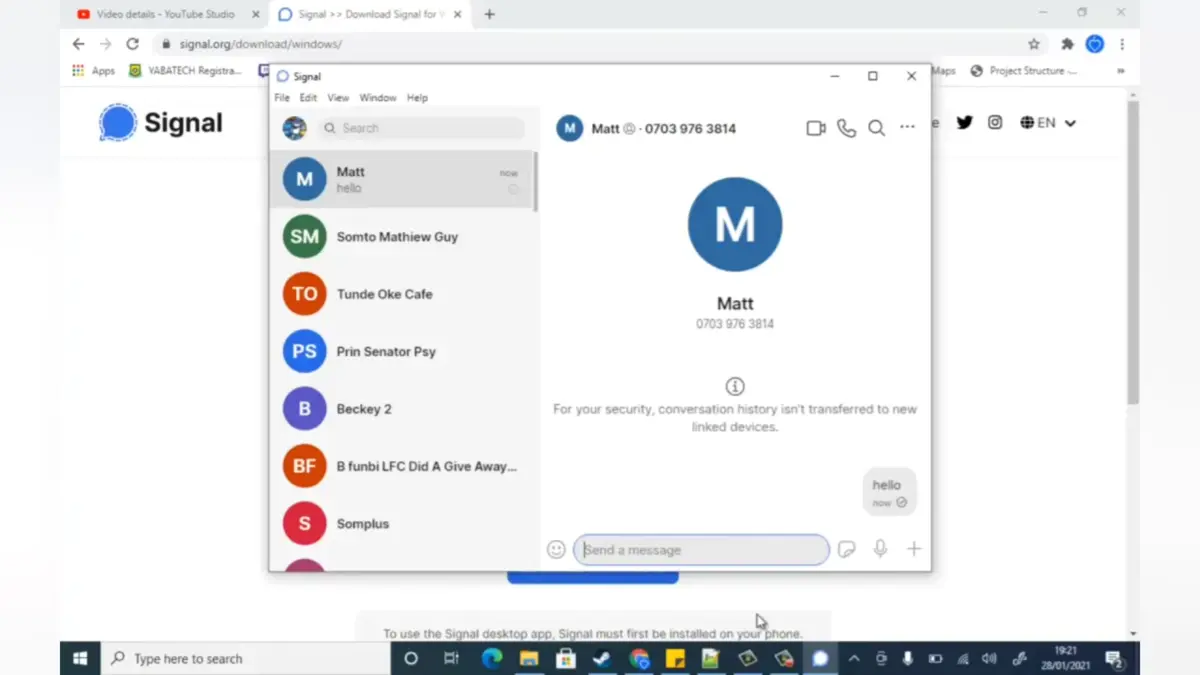Open the conversation's three-dot menu
1200x675 pixels.
[x=907, y=127]
